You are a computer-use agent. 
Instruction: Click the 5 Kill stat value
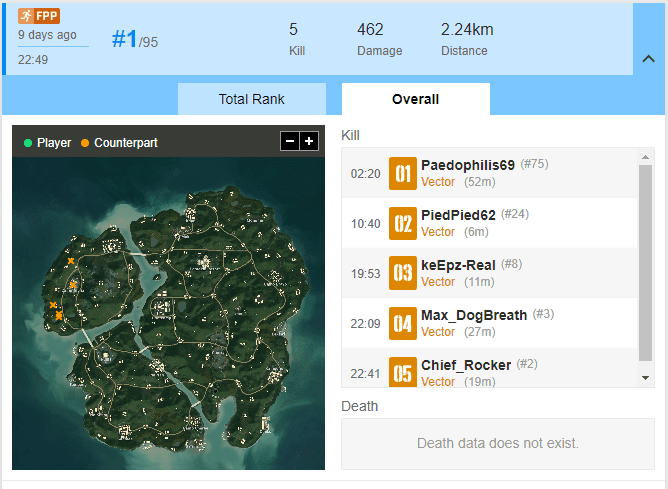[x=293, y=30]
